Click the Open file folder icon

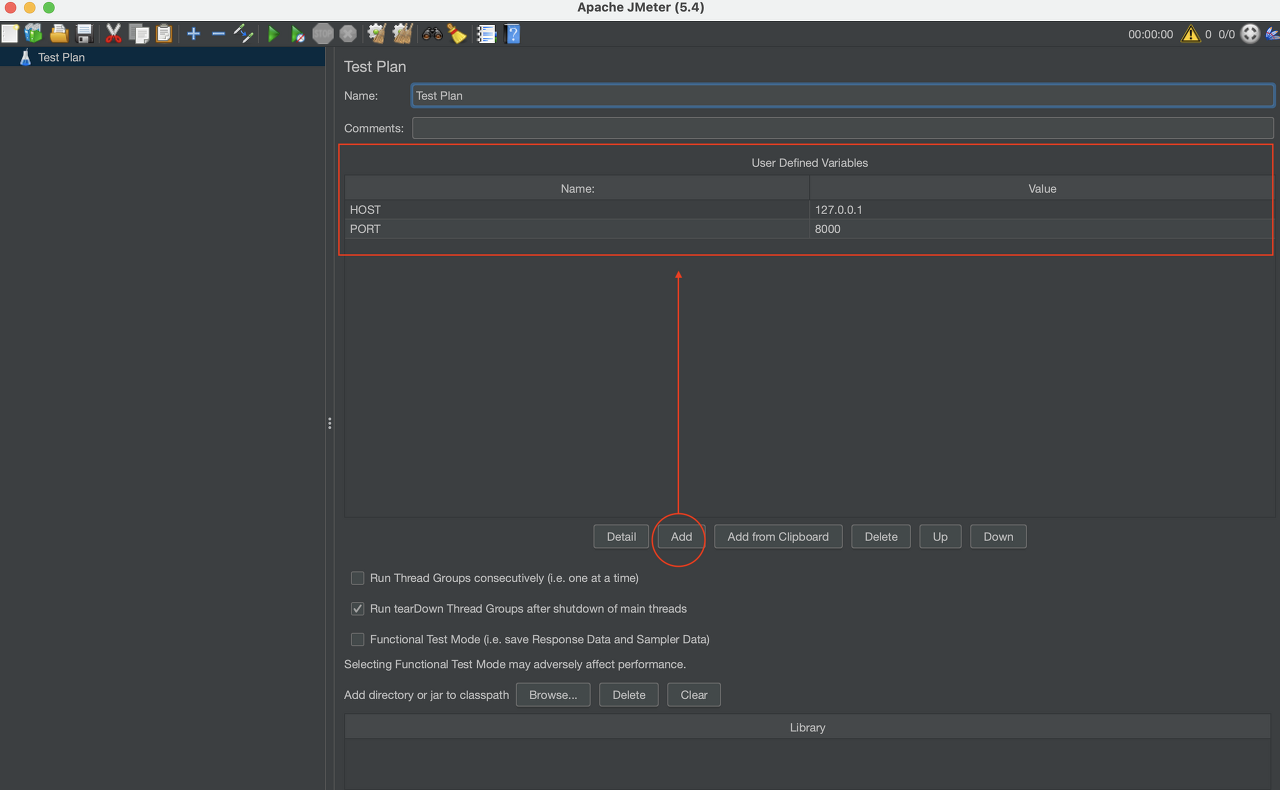click(x=59, y=34)
